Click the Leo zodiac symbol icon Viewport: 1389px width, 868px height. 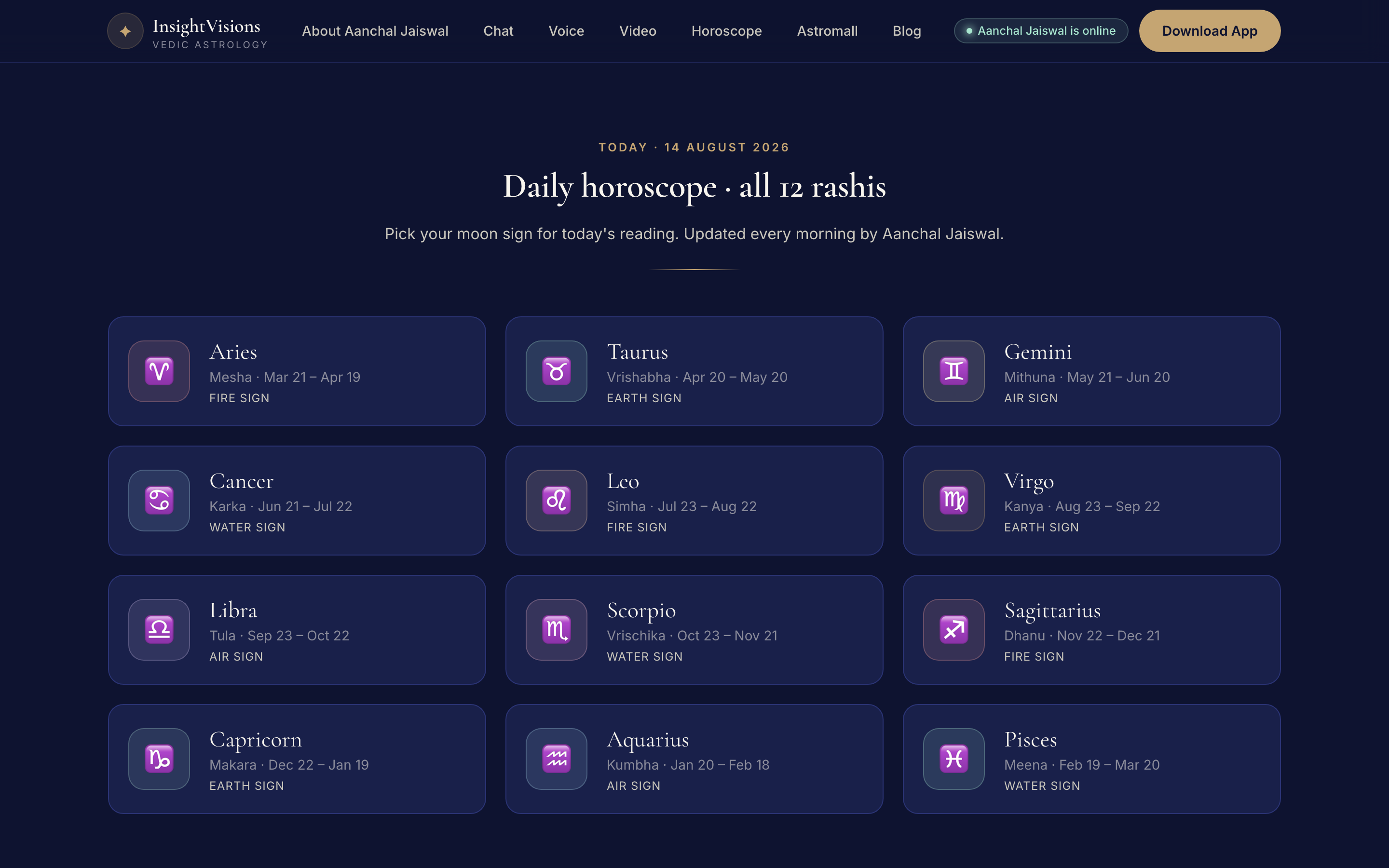[x=556, y=501]
